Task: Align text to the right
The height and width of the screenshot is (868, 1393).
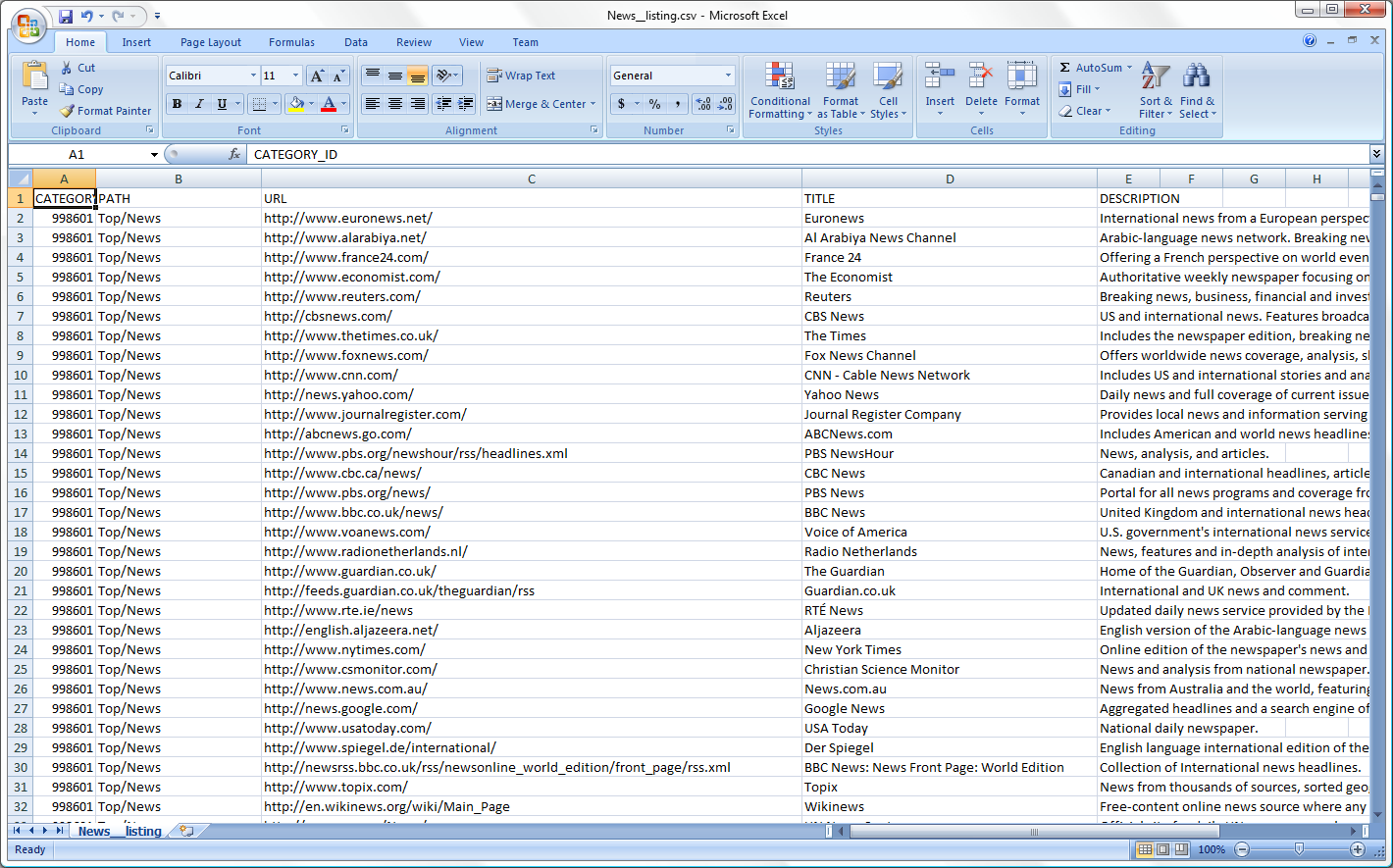Action: 418,104
